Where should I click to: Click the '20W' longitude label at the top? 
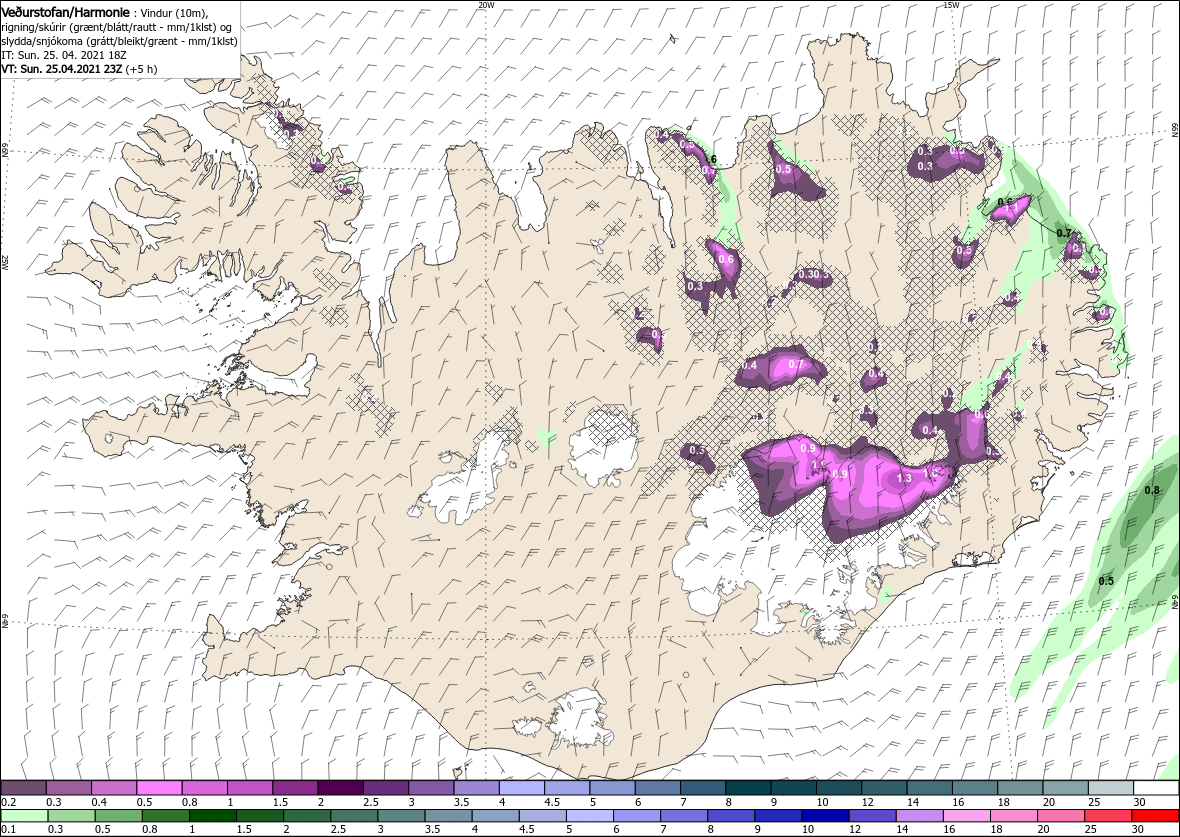click(x=487, y=5)
